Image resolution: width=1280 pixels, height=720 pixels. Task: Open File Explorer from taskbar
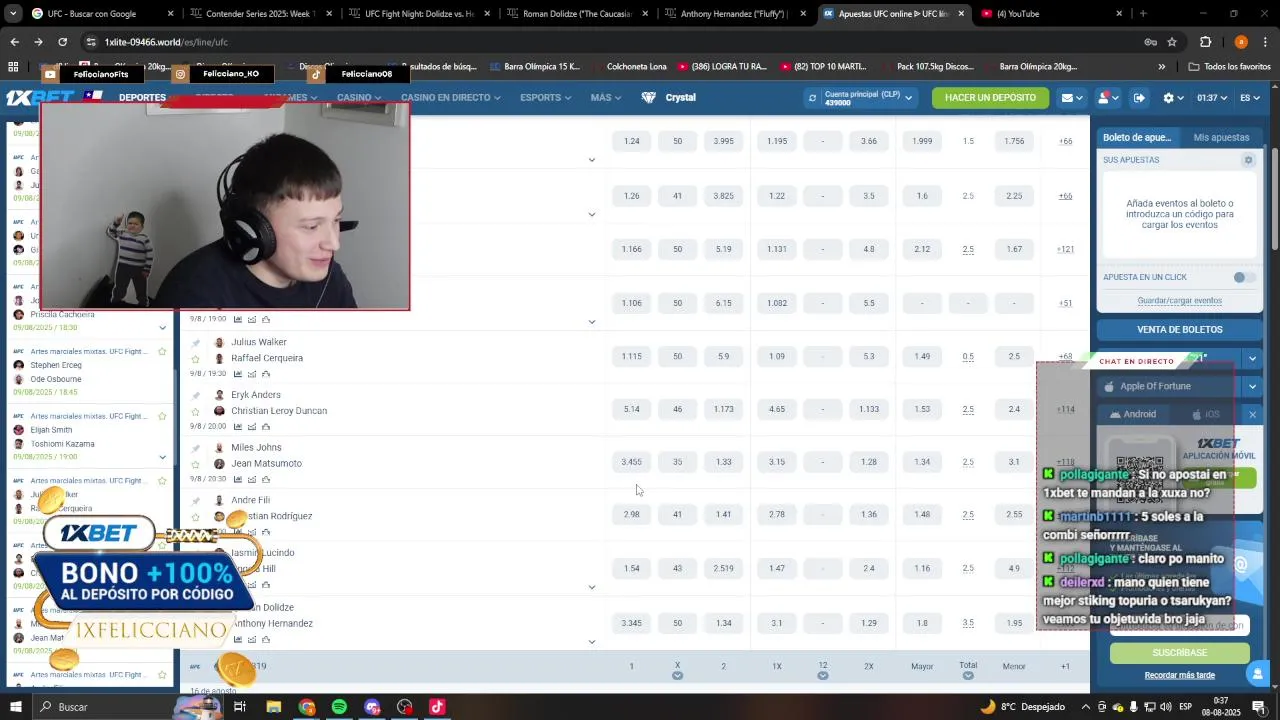point(274,707)
